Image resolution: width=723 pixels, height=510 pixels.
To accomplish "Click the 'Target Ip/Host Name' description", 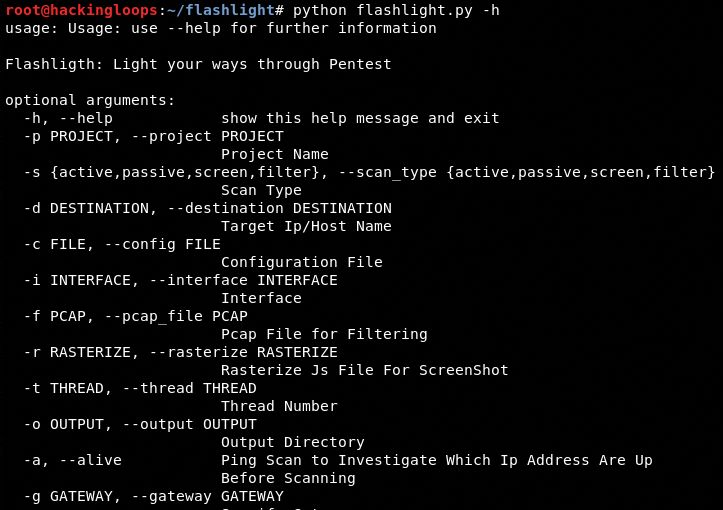I will point(306,226).
